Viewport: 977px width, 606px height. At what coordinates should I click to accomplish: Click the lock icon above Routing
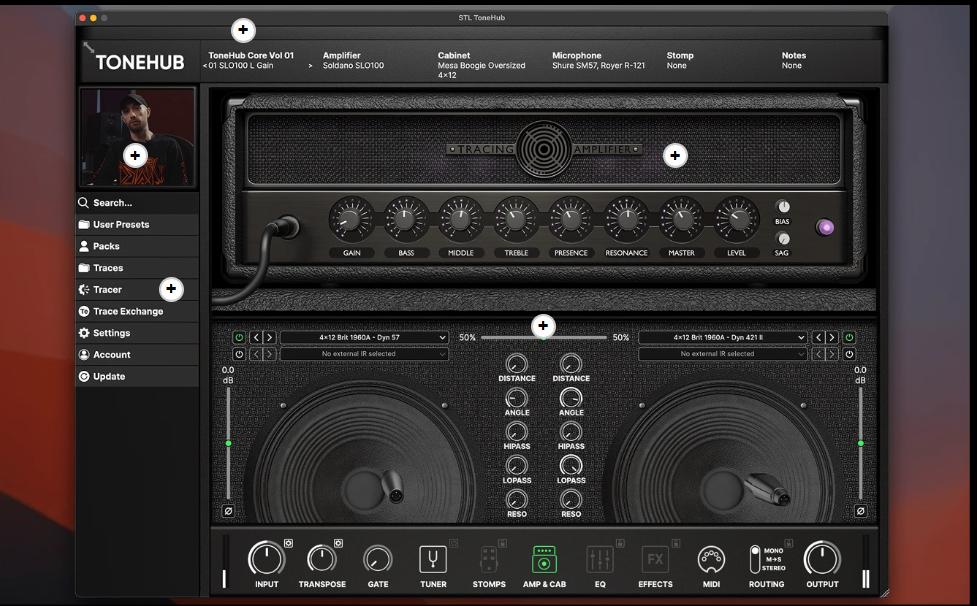click(x=789, y=543)
